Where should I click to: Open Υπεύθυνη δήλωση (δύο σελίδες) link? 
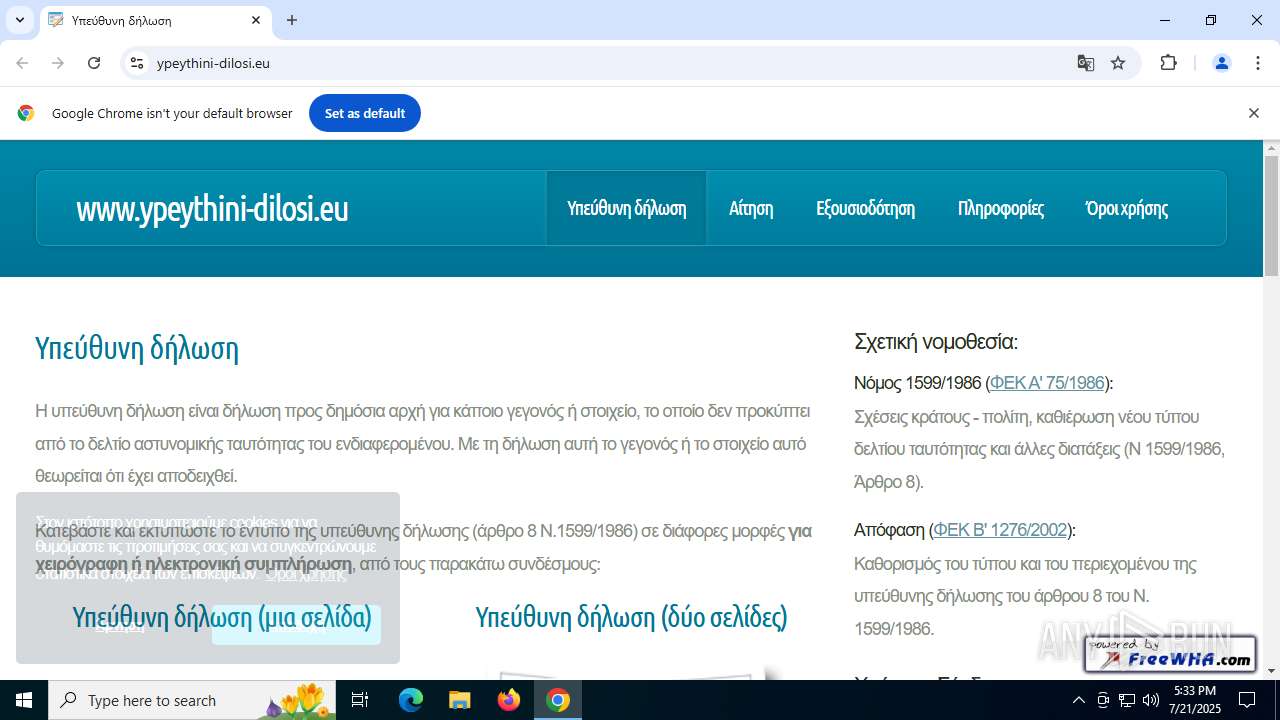pos(631,617)
